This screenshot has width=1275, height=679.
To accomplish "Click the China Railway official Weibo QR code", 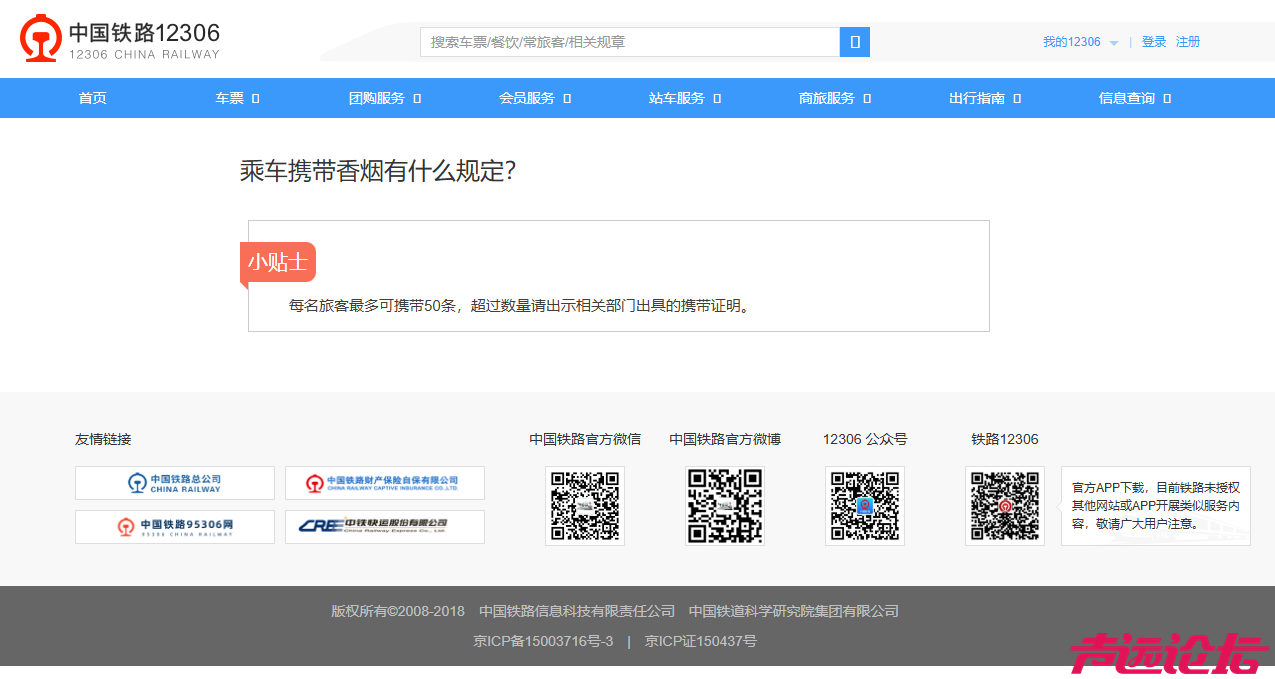I will point(725,506).
